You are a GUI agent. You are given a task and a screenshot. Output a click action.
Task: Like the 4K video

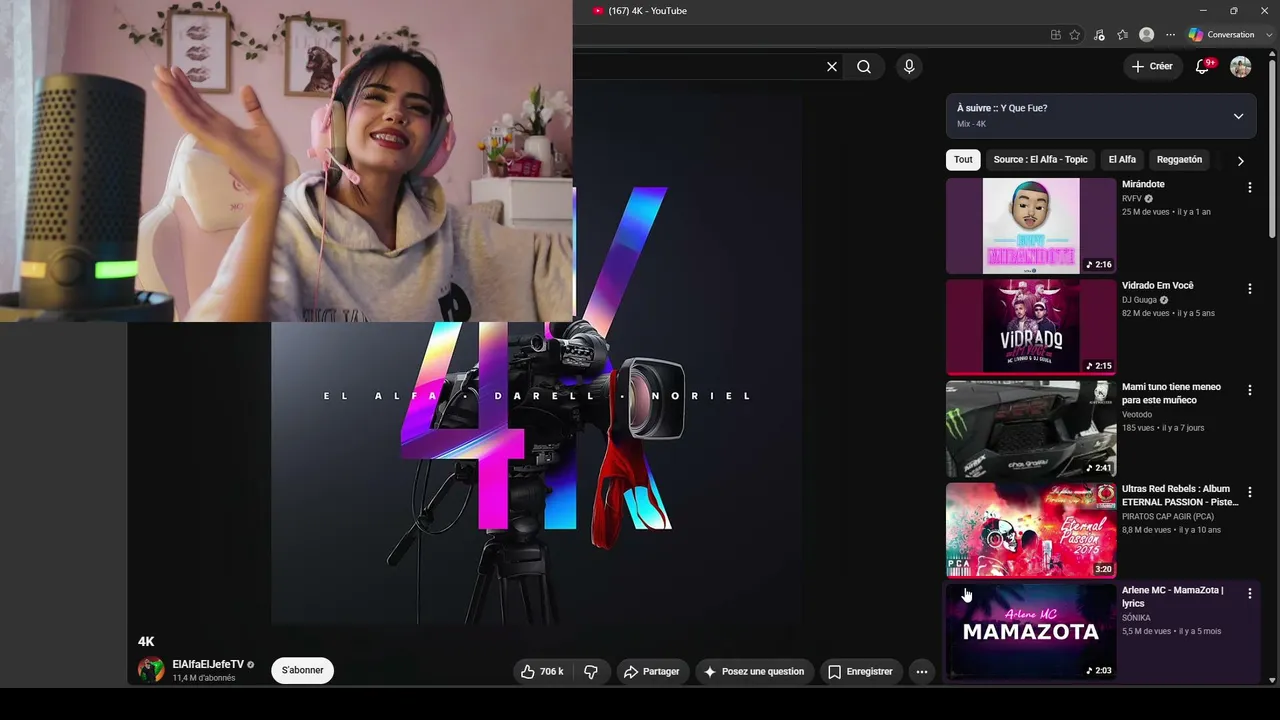click(541, 672)
